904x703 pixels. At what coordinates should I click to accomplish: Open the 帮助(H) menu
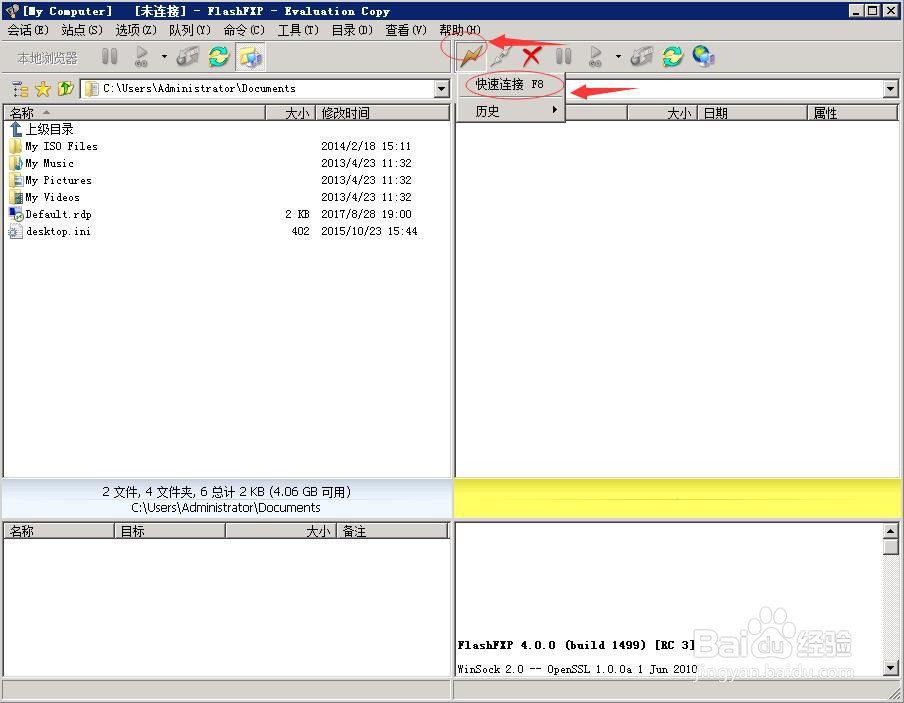[x=459, y=30]
